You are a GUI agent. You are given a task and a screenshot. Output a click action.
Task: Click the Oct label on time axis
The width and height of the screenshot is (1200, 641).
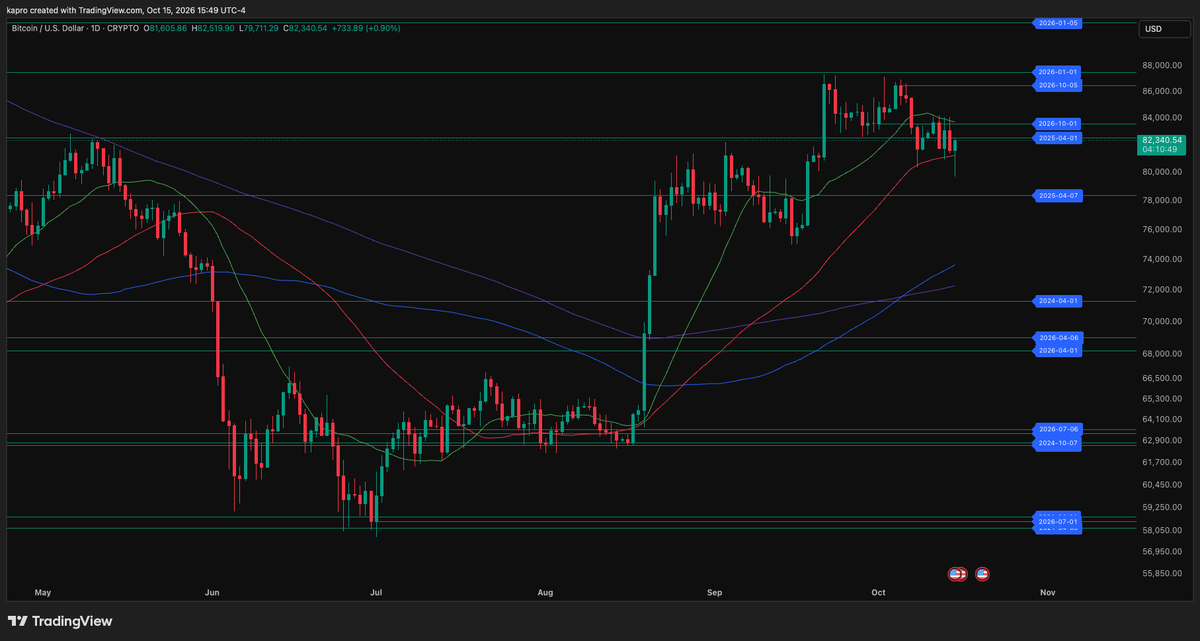click(878, 593)
